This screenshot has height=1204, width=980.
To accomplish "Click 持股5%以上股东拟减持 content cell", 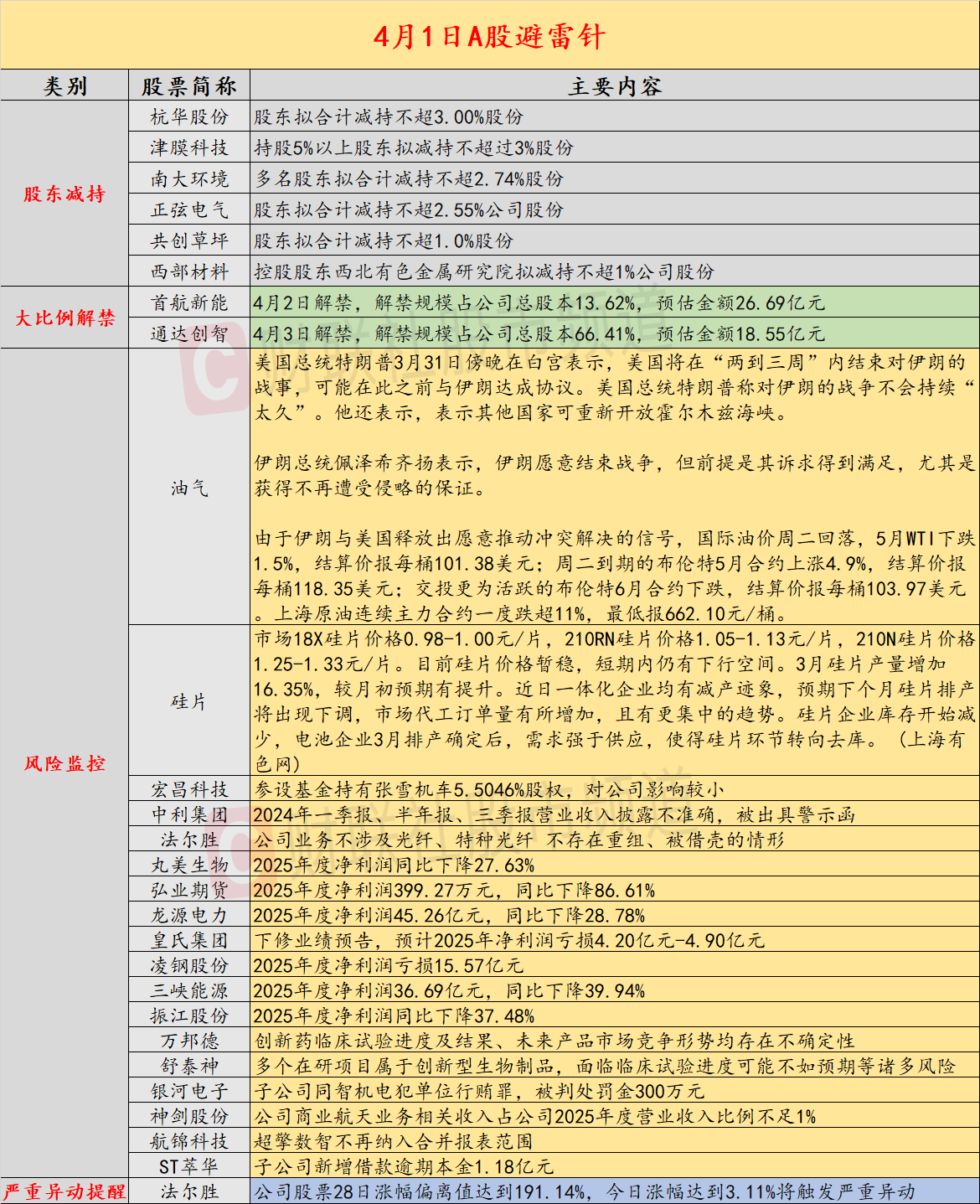I will tap(615, 147).
